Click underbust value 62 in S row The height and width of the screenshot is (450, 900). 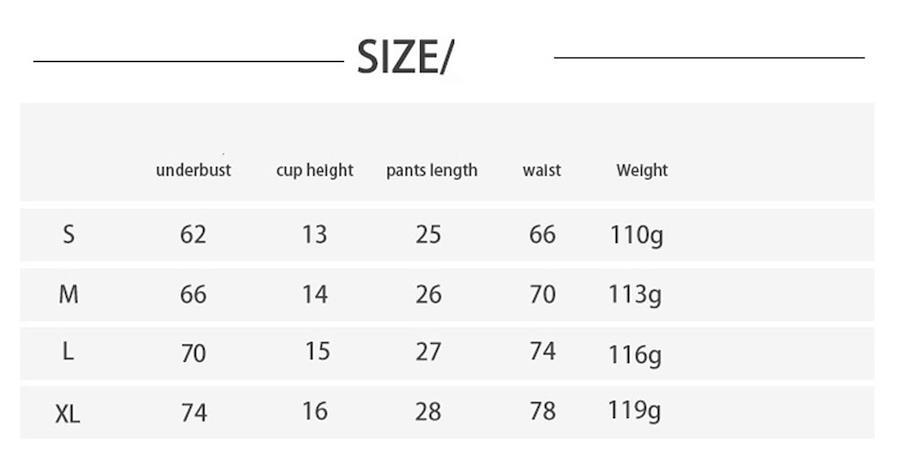193,235
